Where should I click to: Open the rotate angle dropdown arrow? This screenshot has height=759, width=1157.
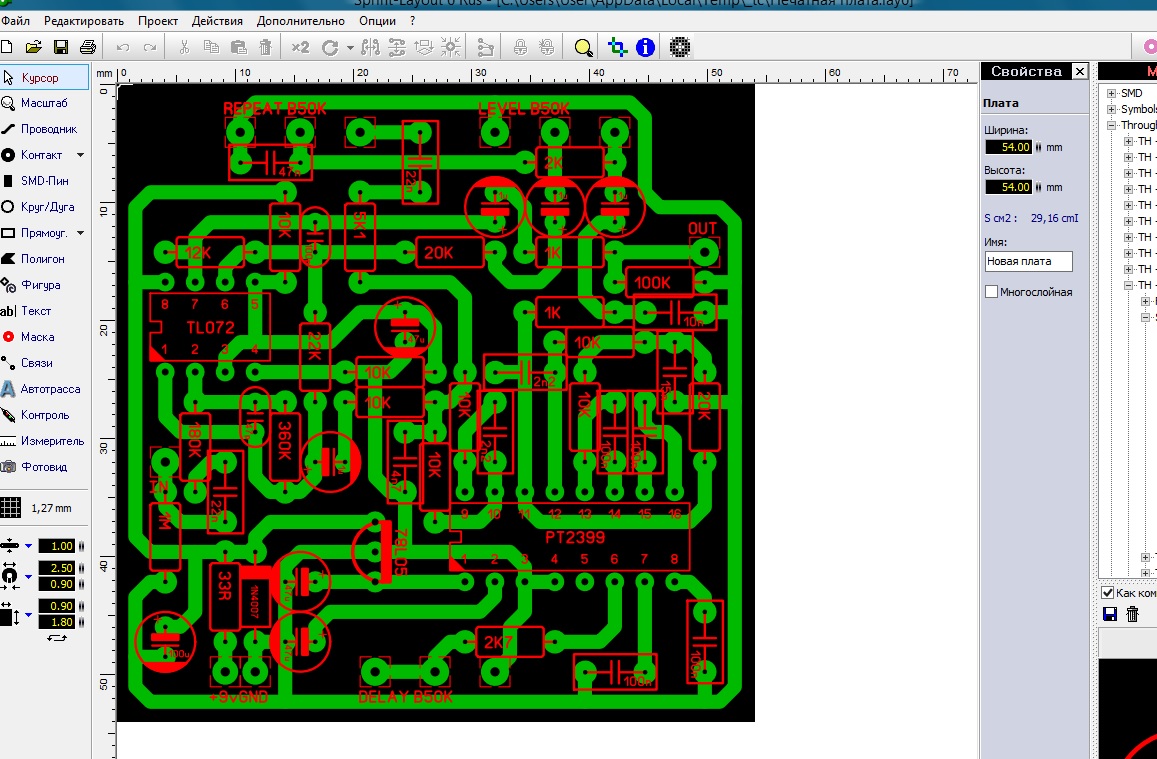[350, 48]
